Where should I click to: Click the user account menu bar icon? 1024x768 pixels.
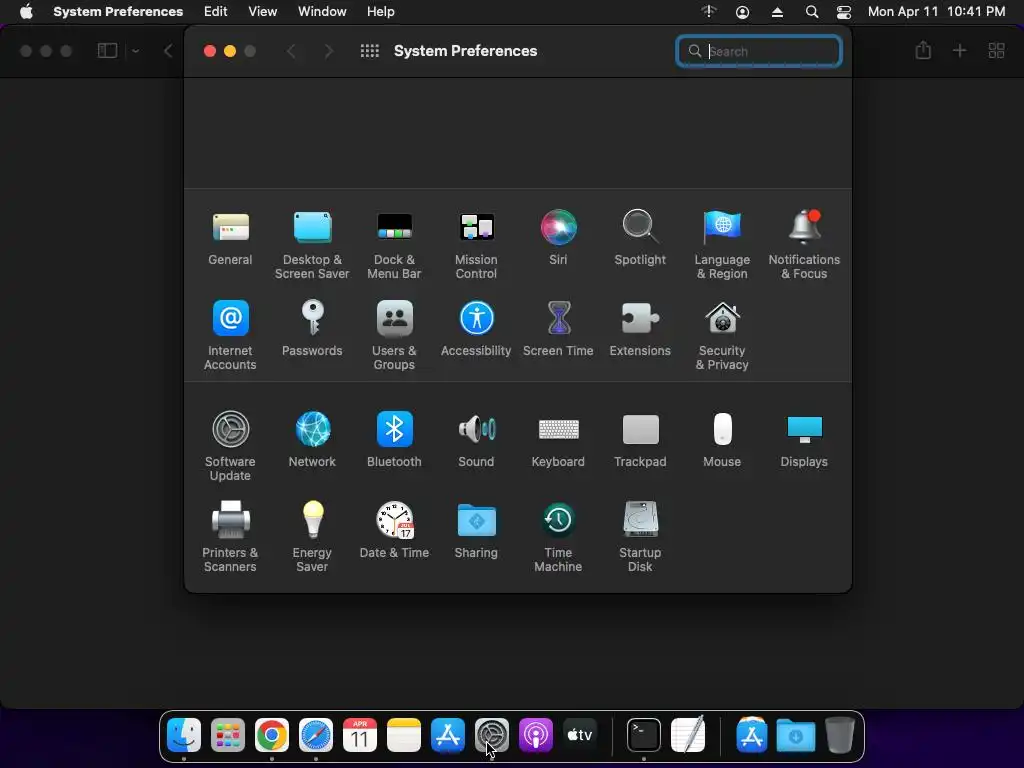pos(743,12)
